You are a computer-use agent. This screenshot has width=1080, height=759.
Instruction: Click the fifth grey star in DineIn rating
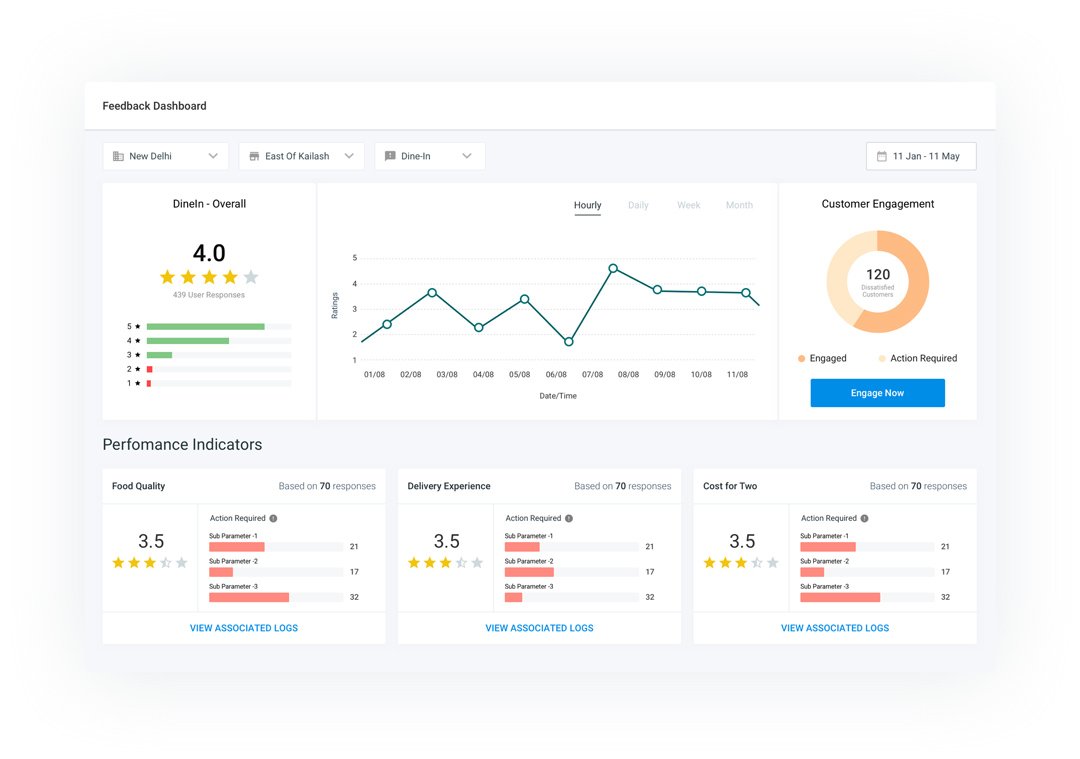click(x=251, y=277)
